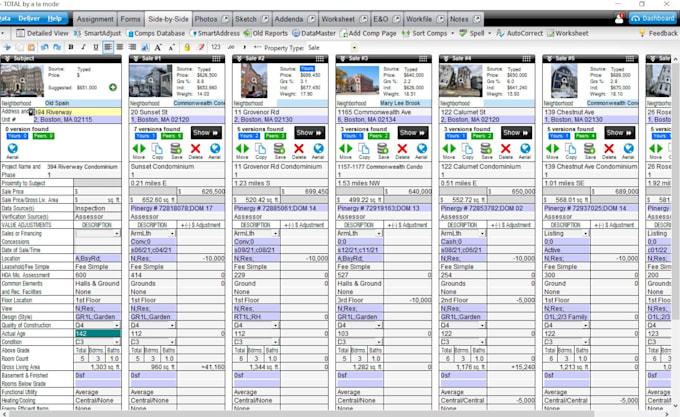Click the SmartAdjust toolbar button

point(98,33)
